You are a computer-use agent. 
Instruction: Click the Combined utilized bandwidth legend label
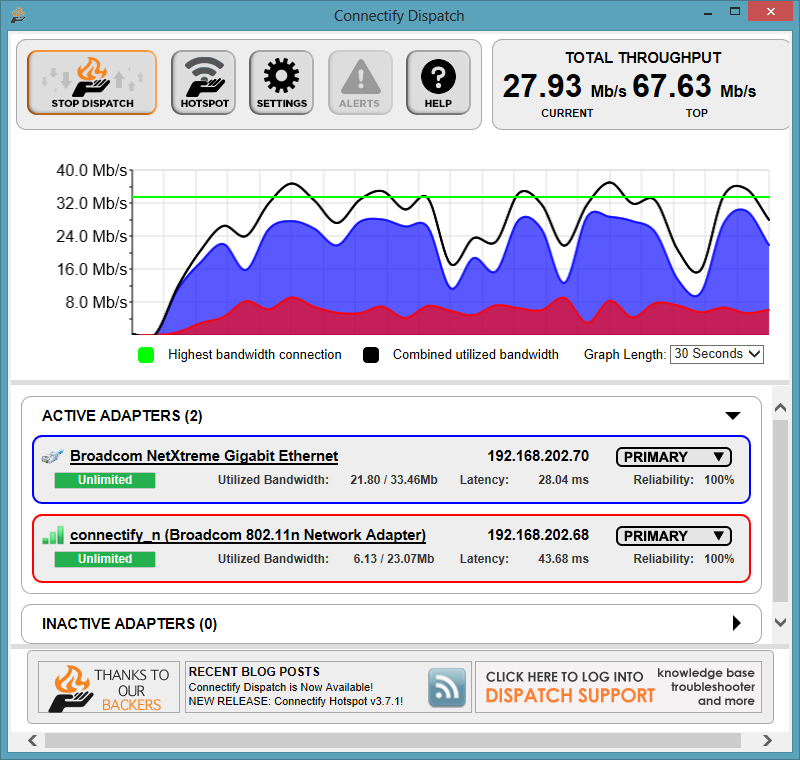[x=476, y=355]
